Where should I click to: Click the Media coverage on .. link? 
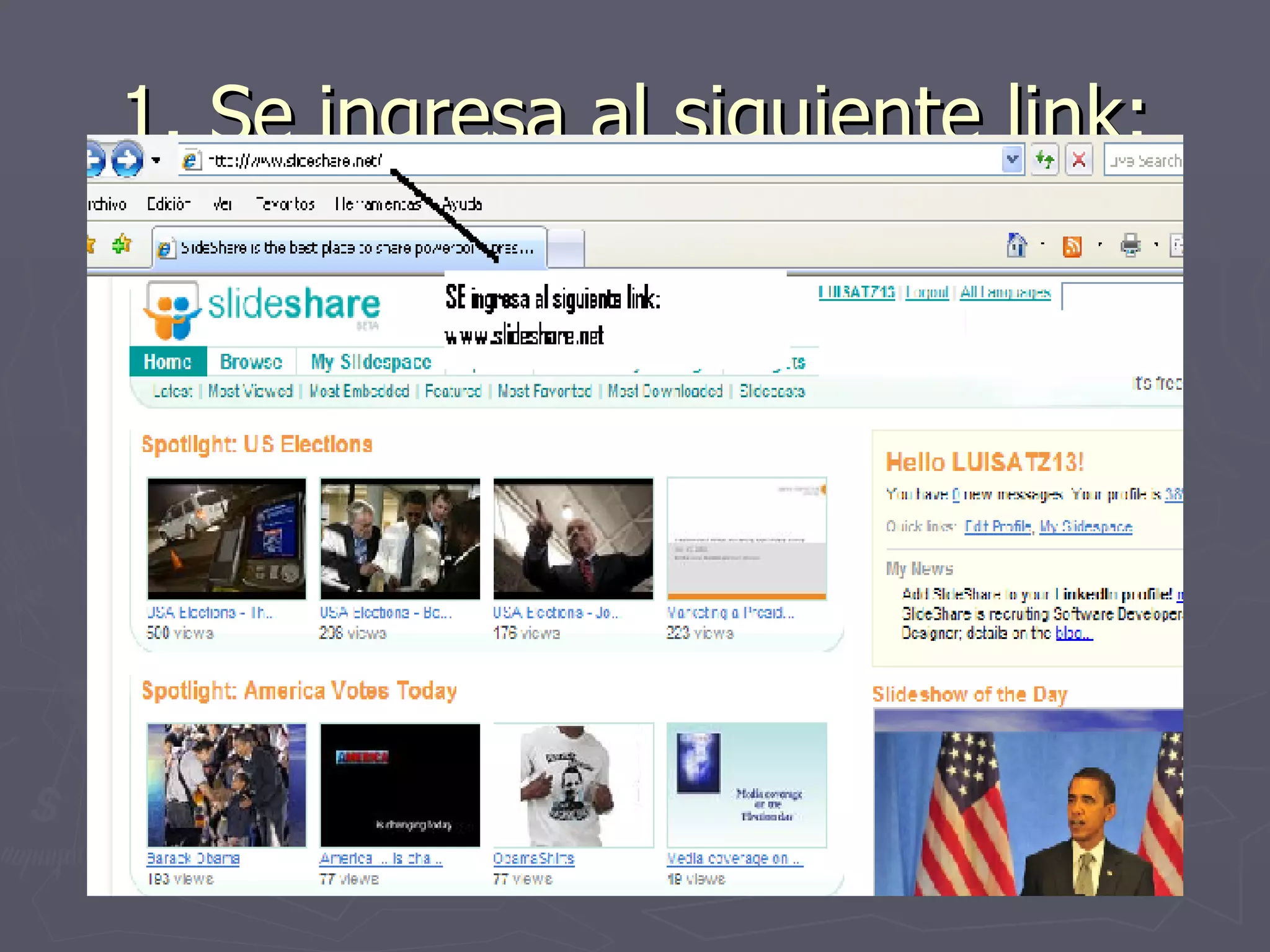click(735, 858)
